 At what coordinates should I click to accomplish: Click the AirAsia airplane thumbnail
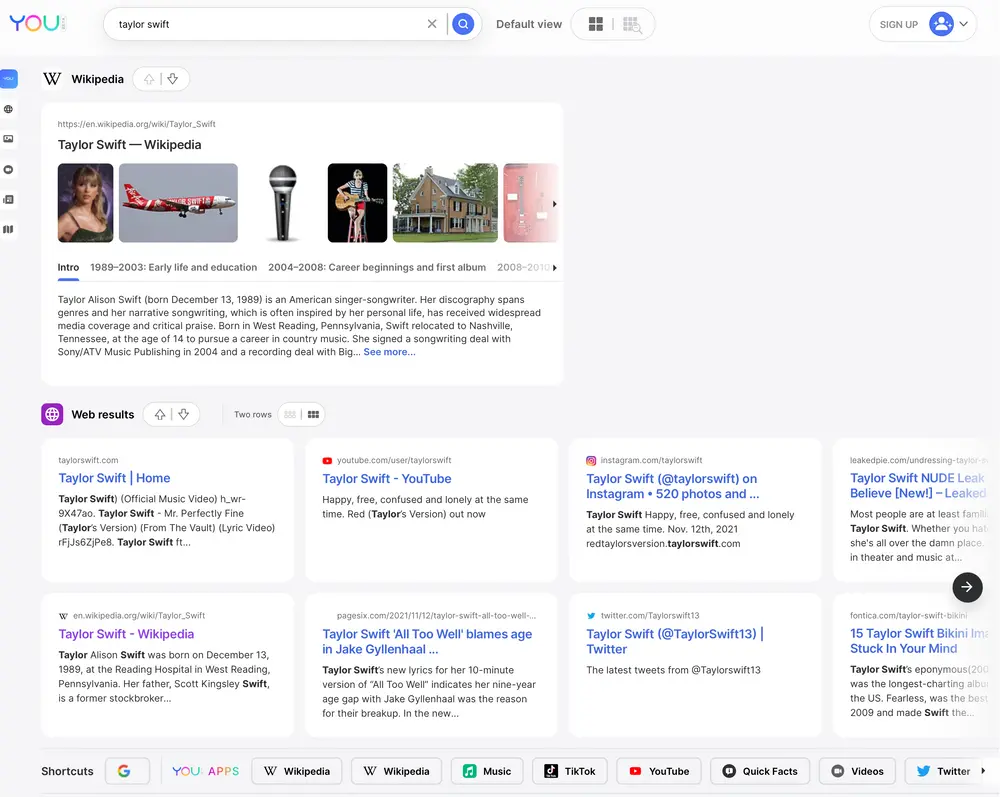(178, 203)
